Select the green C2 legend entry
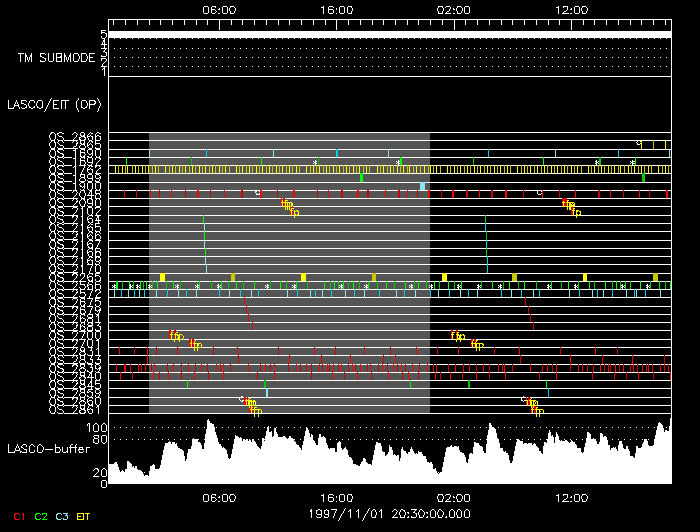 click(41, 515)
